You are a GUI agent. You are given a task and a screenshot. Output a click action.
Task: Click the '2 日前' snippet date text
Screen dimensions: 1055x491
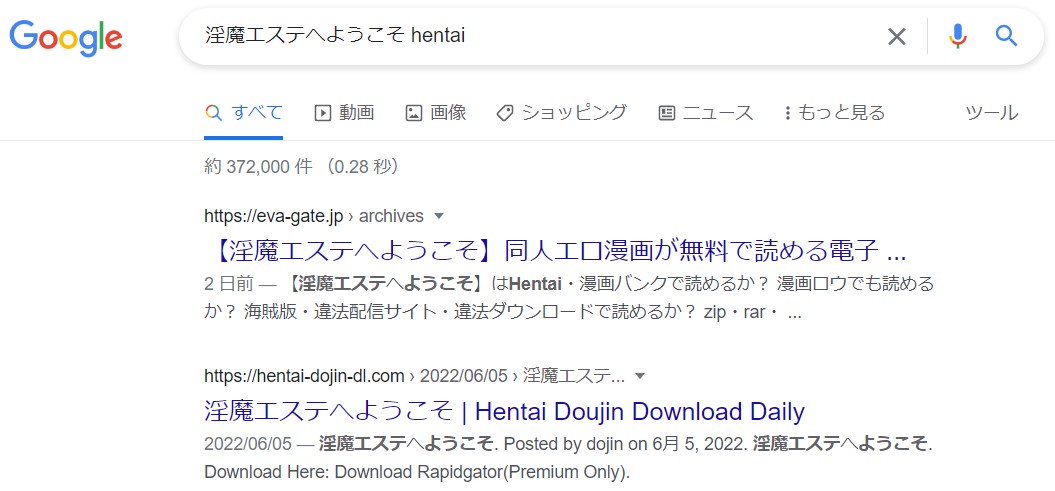(x=229, y=284)
